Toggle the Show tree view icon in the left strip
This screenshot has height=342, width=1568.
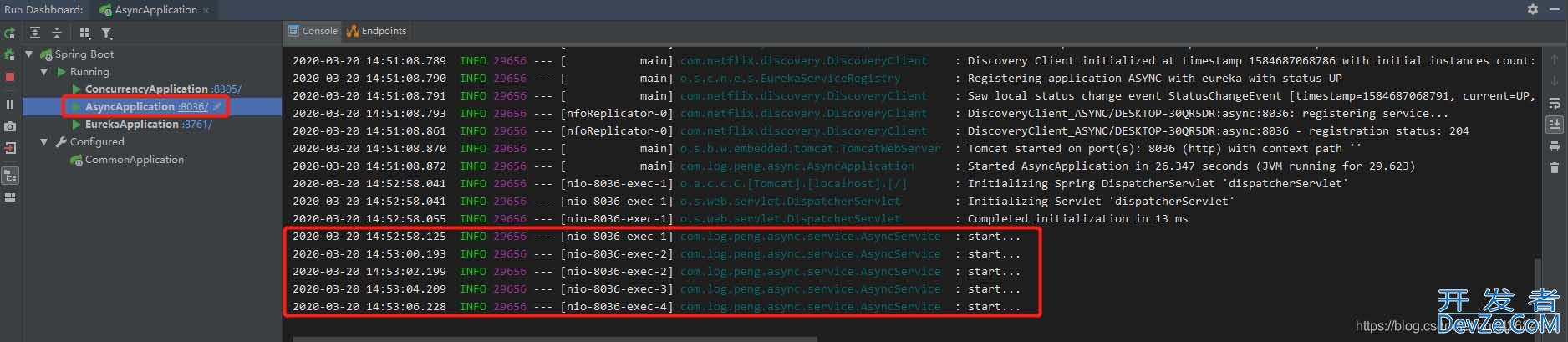[x=10, y=176]
